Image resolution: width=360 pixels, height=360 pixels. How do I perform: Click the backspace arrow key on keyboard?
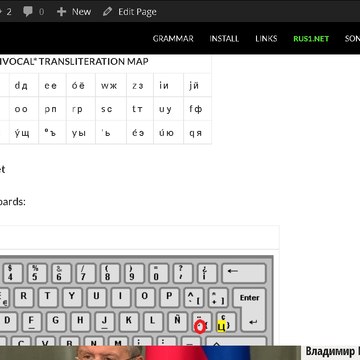click(x=244, y=273)
